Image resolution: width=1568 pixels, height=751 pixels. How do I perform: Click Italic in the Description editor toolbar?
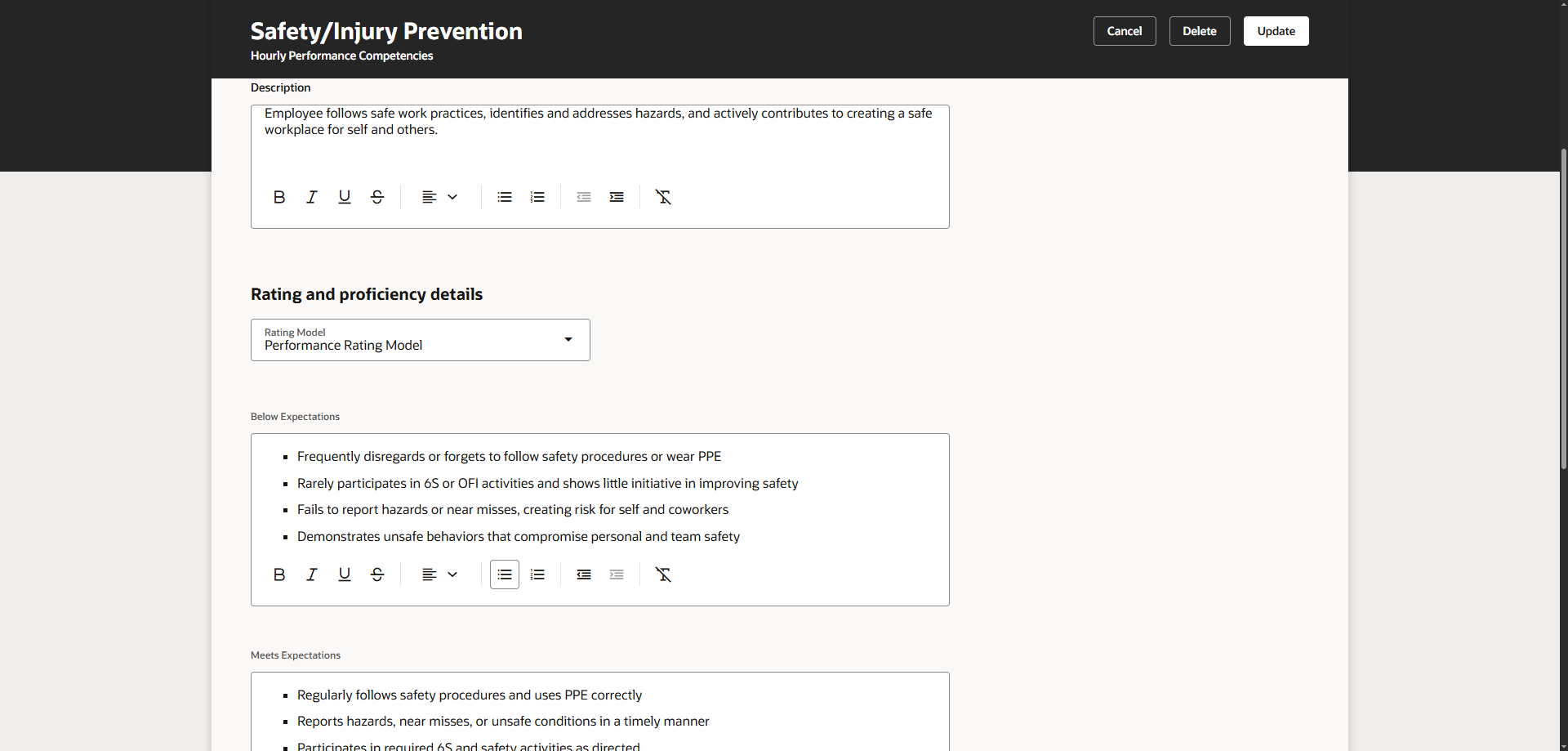point(312,197)
